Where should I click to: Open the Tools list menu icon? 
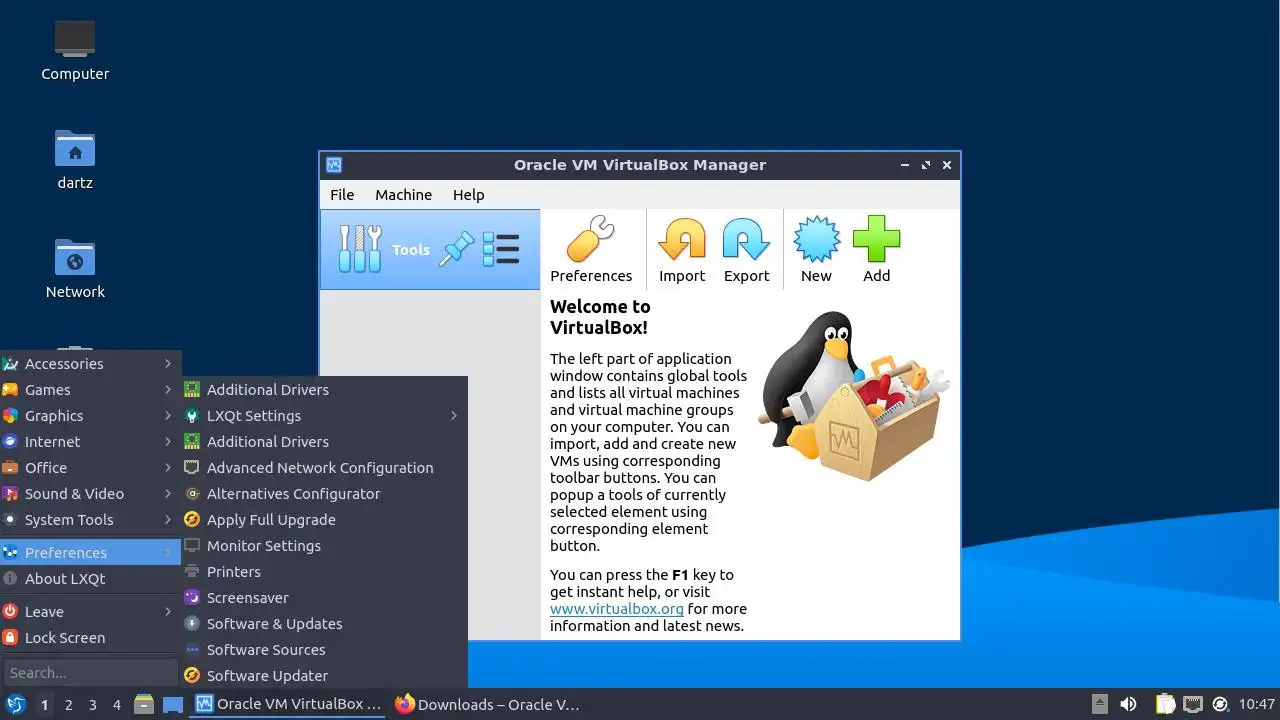(501, 249)
